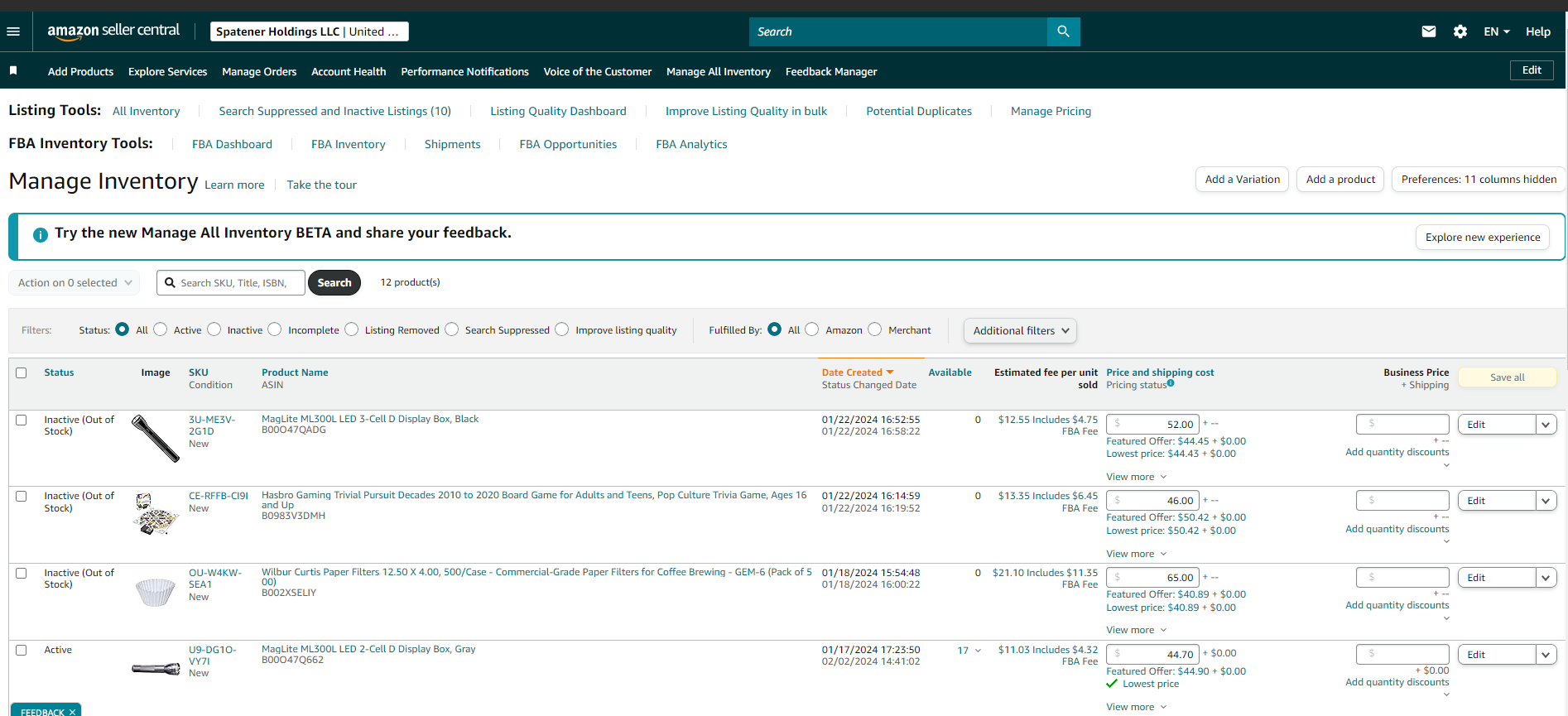The width and height of the screenshot is (1568, 716).
Task: Open the MagLite 3-Cell Black flashlight thumbnail
Action: tap(156, 438)
